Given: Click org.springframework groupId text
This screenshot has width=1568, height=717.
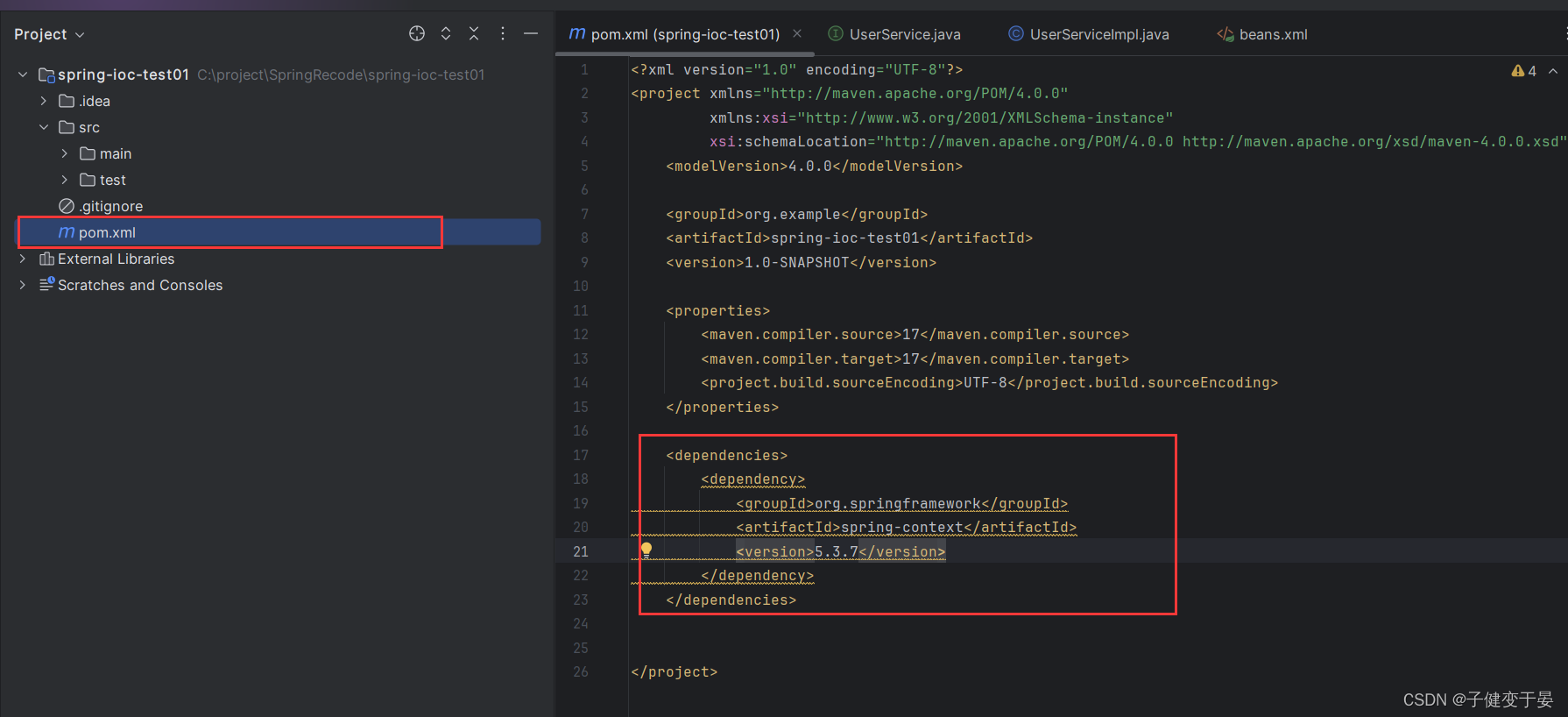Looking at the screenshot, I should point(898,503).
